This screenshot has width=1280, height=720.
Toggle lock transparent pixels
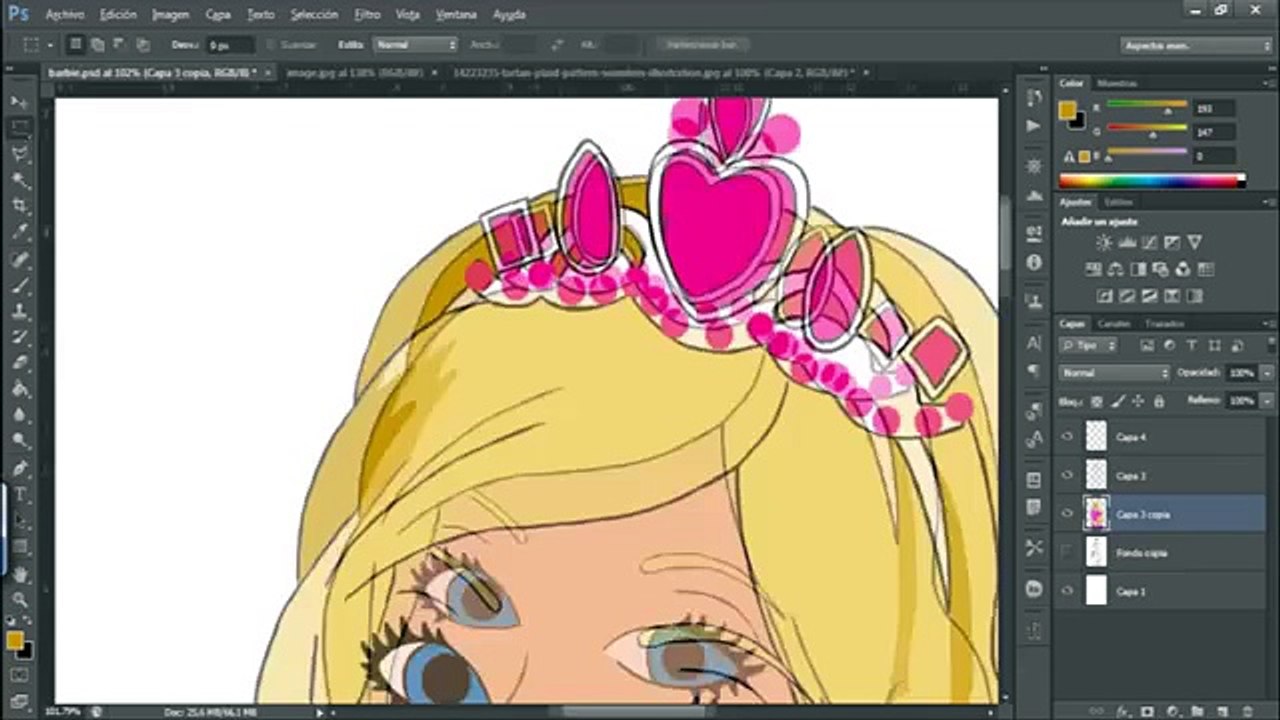click(x=1097, y=401)
